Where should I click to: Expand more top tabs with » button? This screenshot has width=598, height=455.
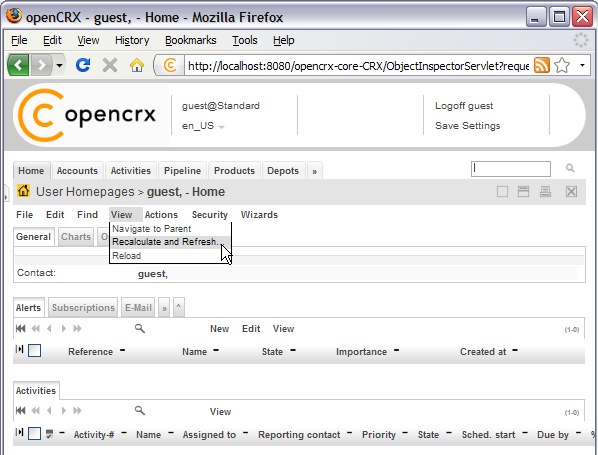pos(315,171)
